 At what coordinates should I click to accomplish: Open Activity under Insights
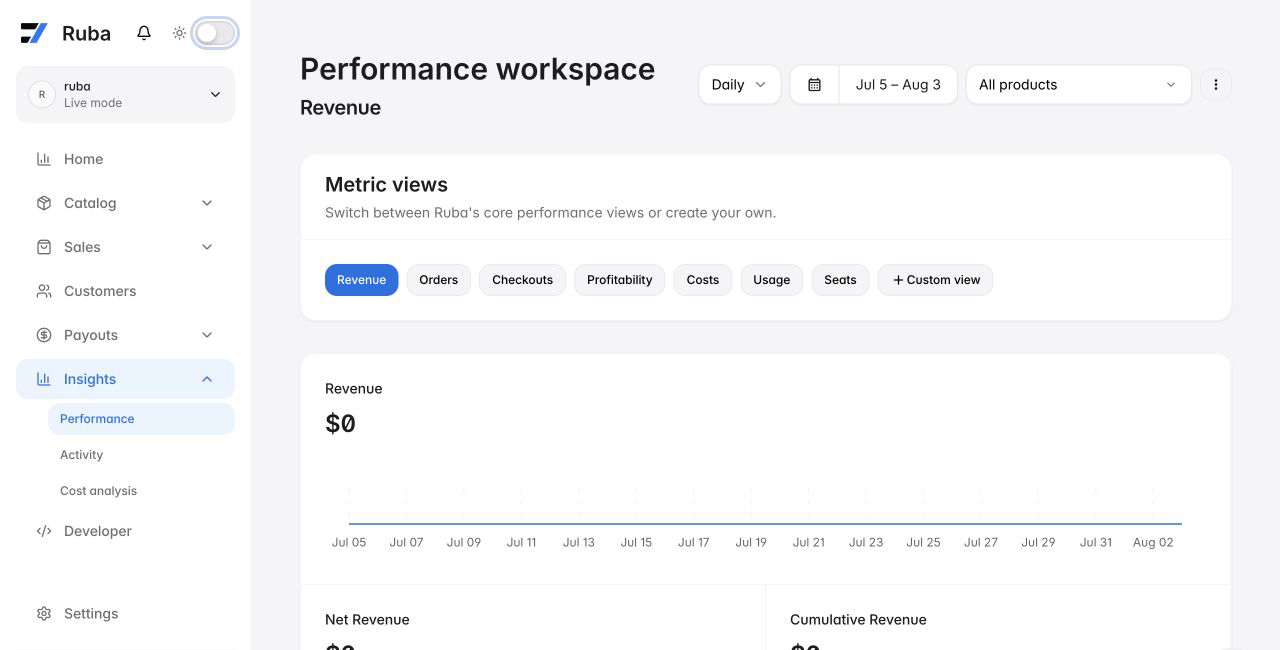141,455
